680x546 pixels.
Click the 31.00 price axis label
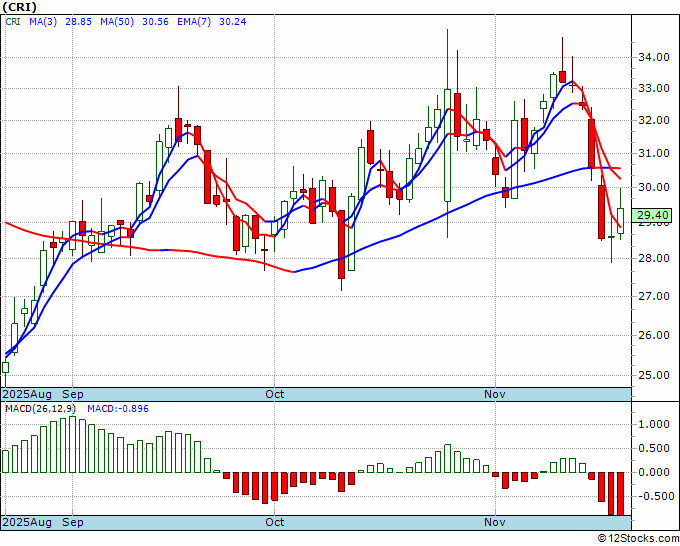coord(653,154)
